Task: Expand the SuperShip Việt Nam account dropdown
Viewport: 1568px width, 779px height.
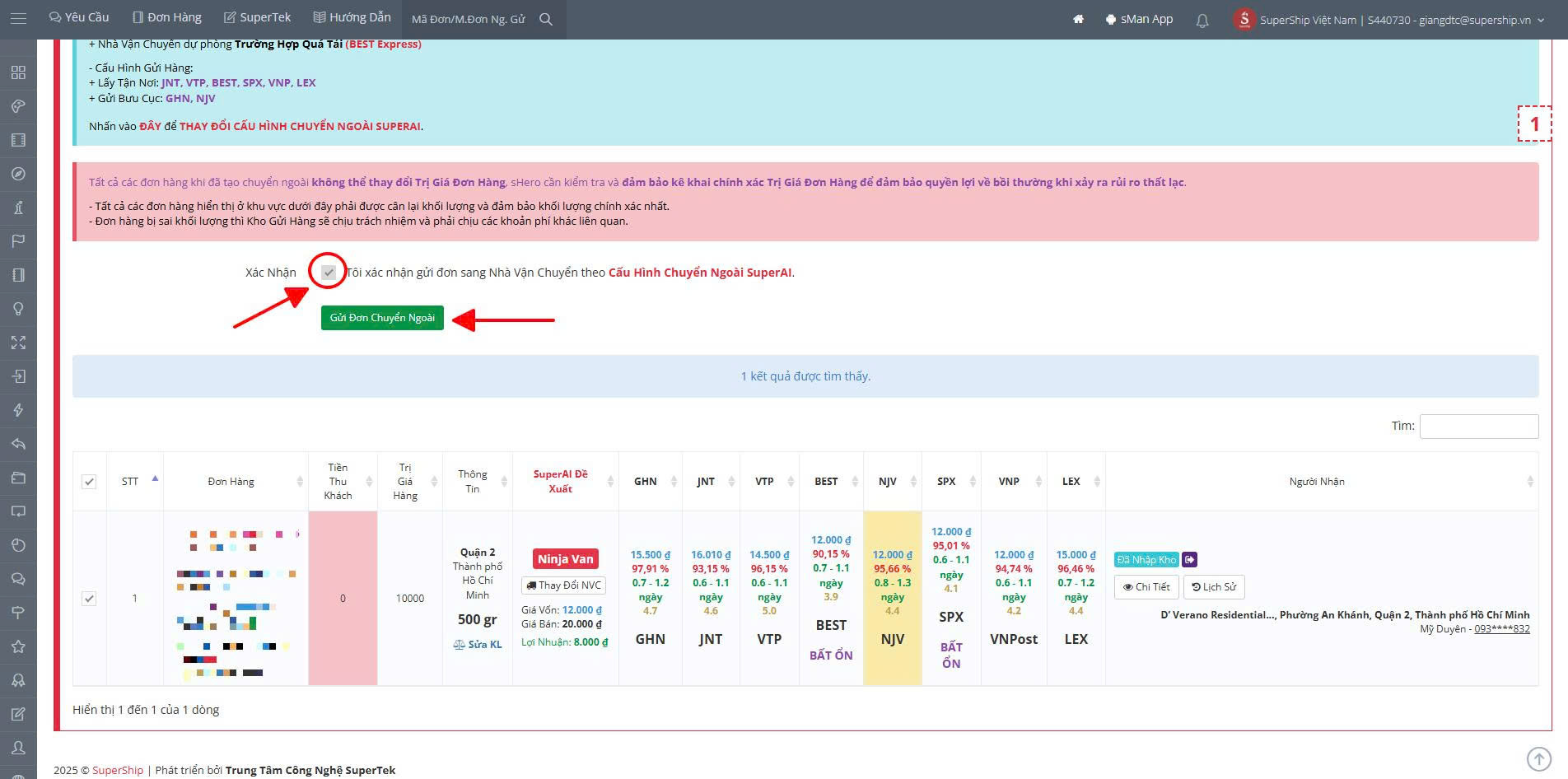Action: pyautogui.click(x=1389, y=20)
